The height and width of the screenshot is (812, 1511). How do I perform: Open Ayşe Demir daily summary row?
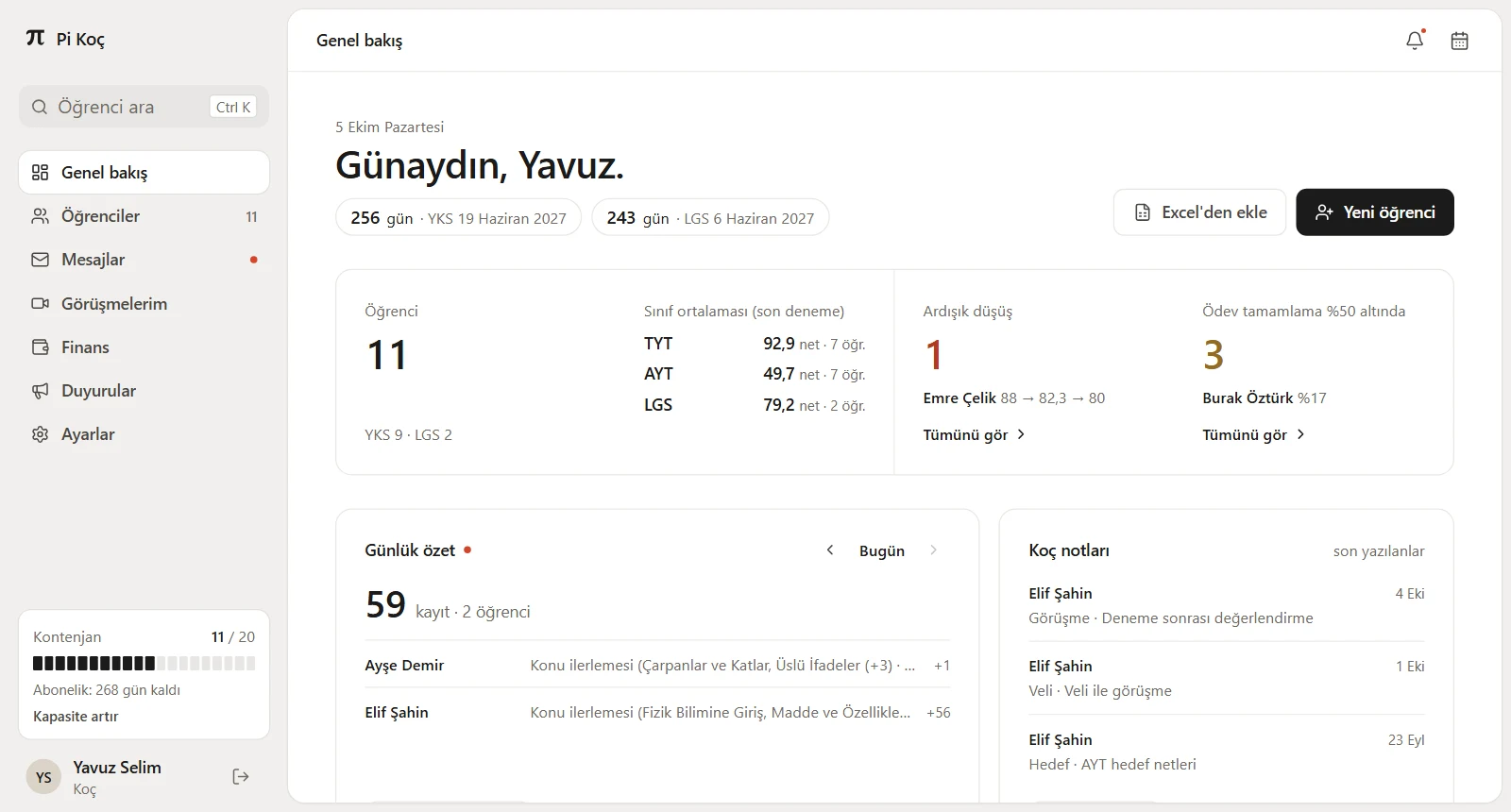657,665
